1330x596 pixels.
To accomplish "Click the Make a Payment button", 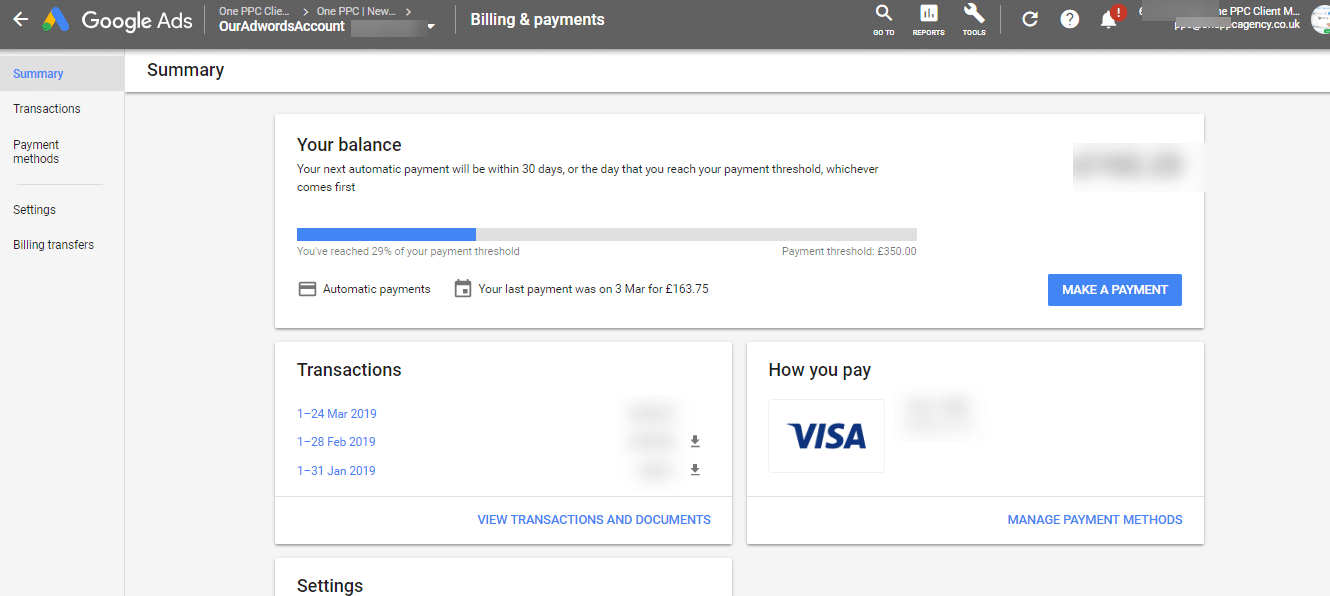I will [1114, 290].
